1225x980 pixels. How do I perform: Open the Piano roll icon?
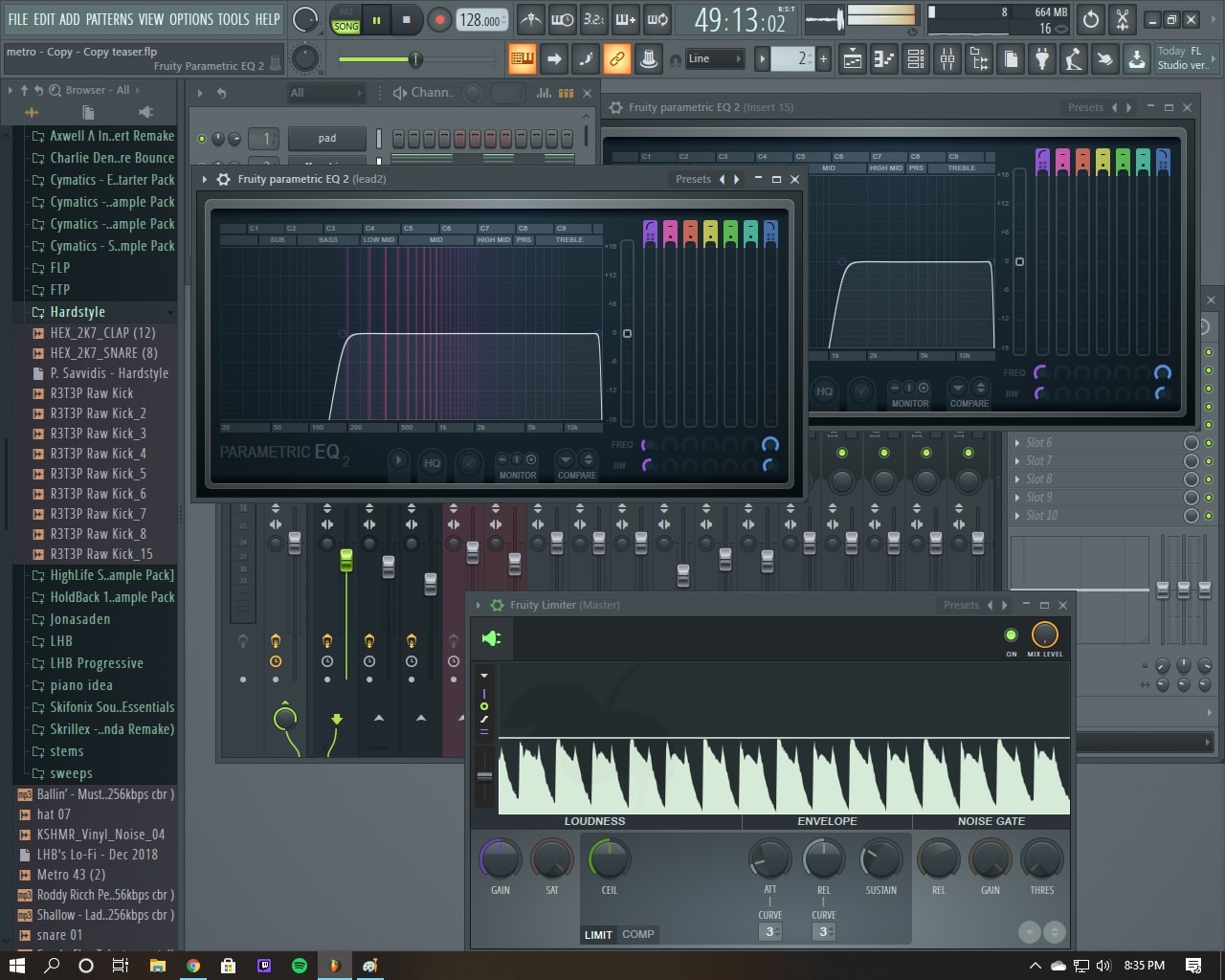[884, 59]
